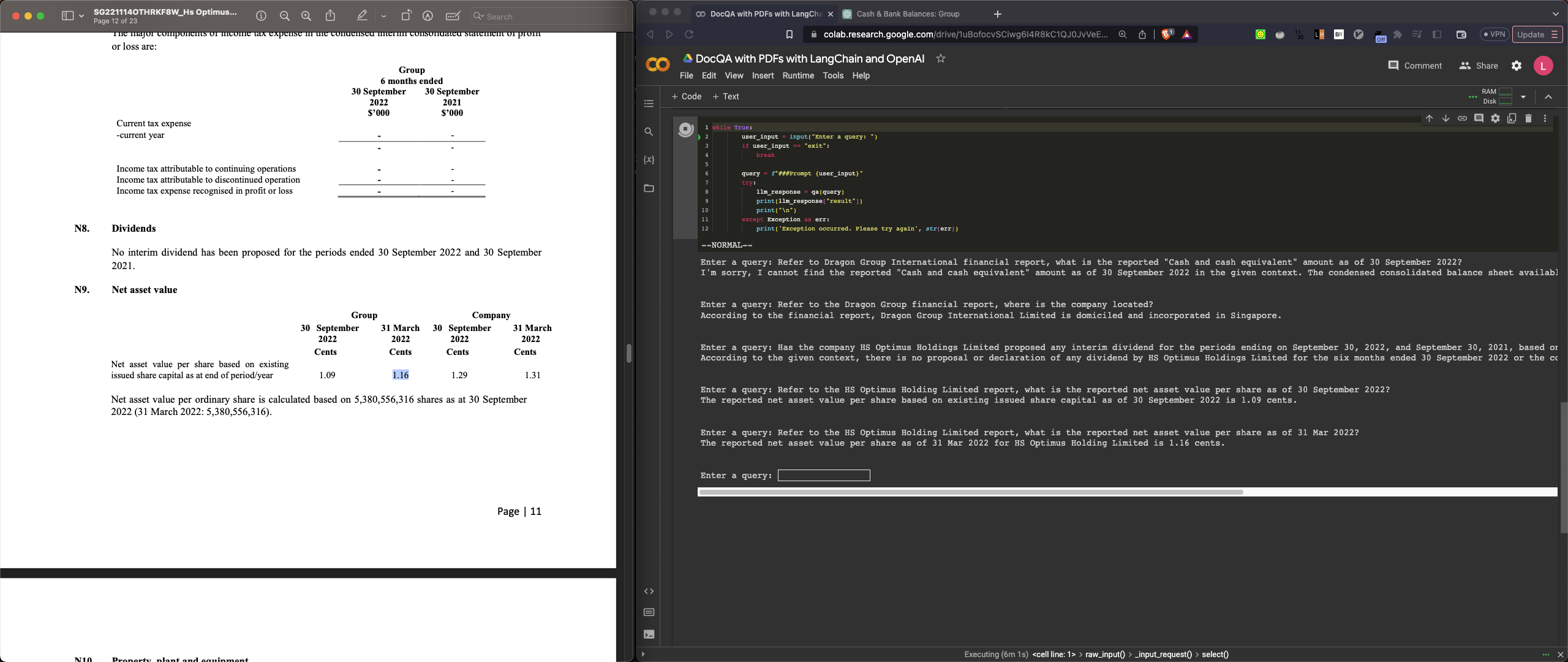Toggle the Colab header collapse chevron

pos(1548,97)
